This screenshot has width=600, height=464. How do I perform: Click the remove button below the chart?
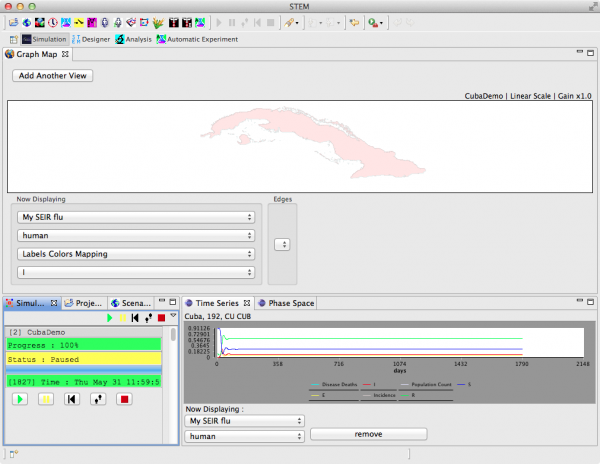pyautogui.click(x=368, y=435)
